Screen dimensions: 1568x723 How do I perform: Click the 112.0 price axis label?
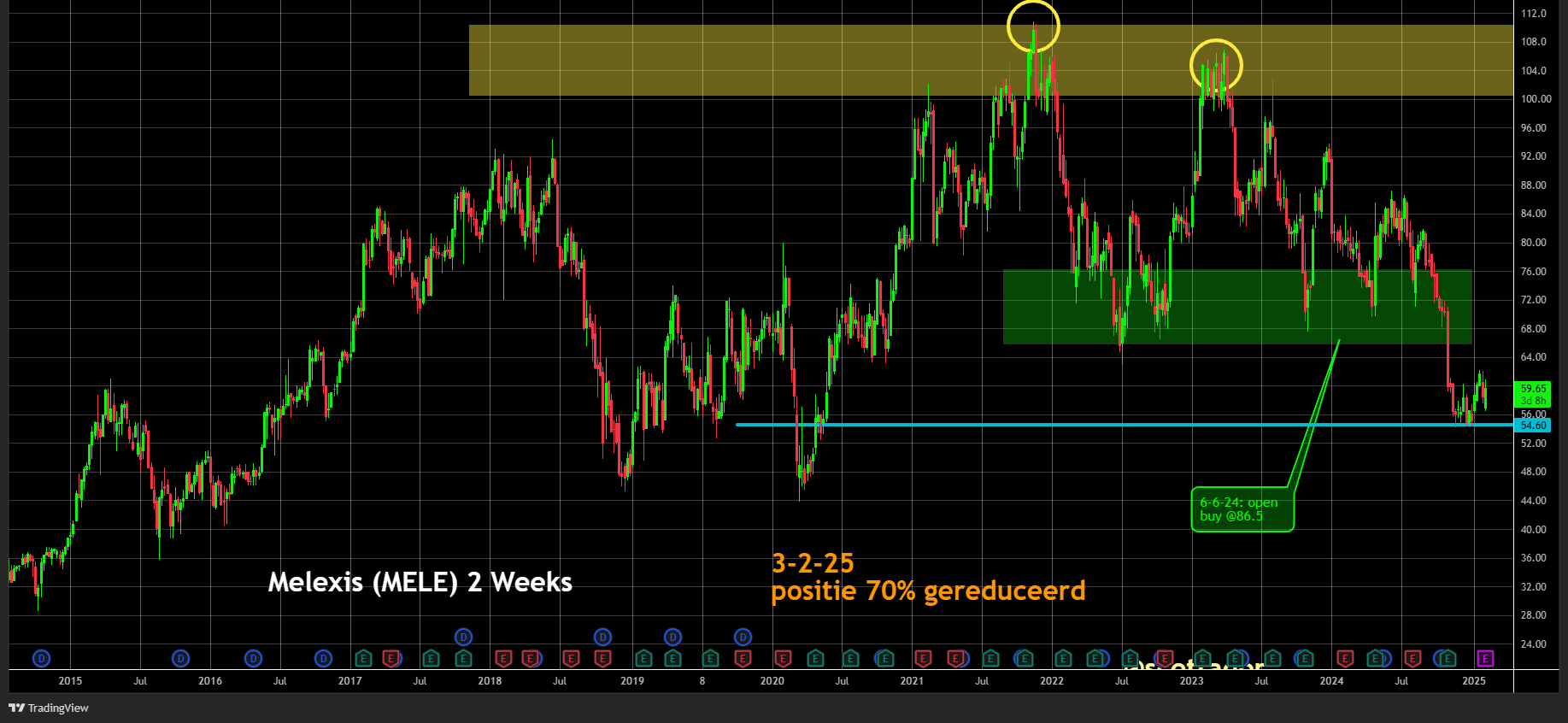coord(1533,14)
